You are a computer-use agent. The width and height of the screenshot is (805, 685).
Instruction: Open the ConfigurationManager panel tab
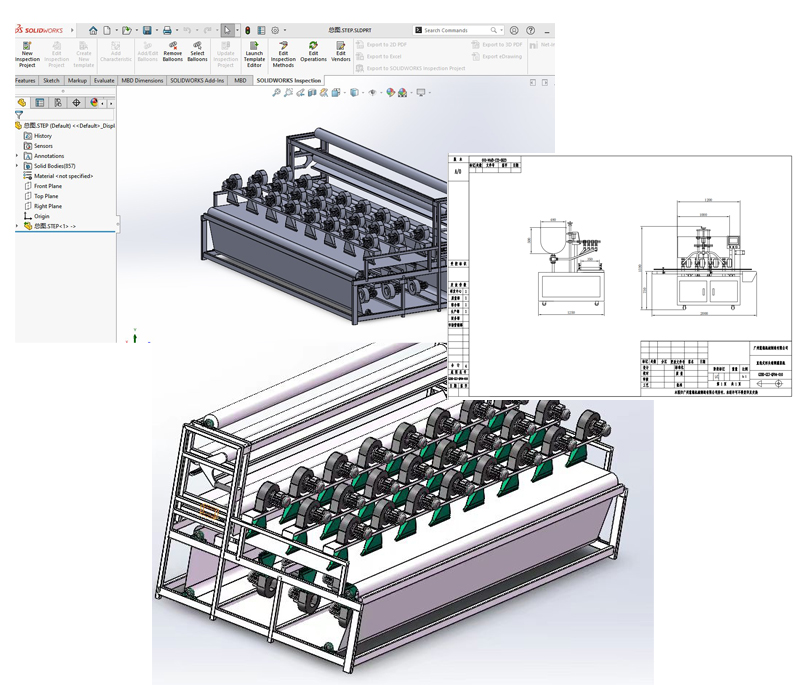click(x=58, y=102)
